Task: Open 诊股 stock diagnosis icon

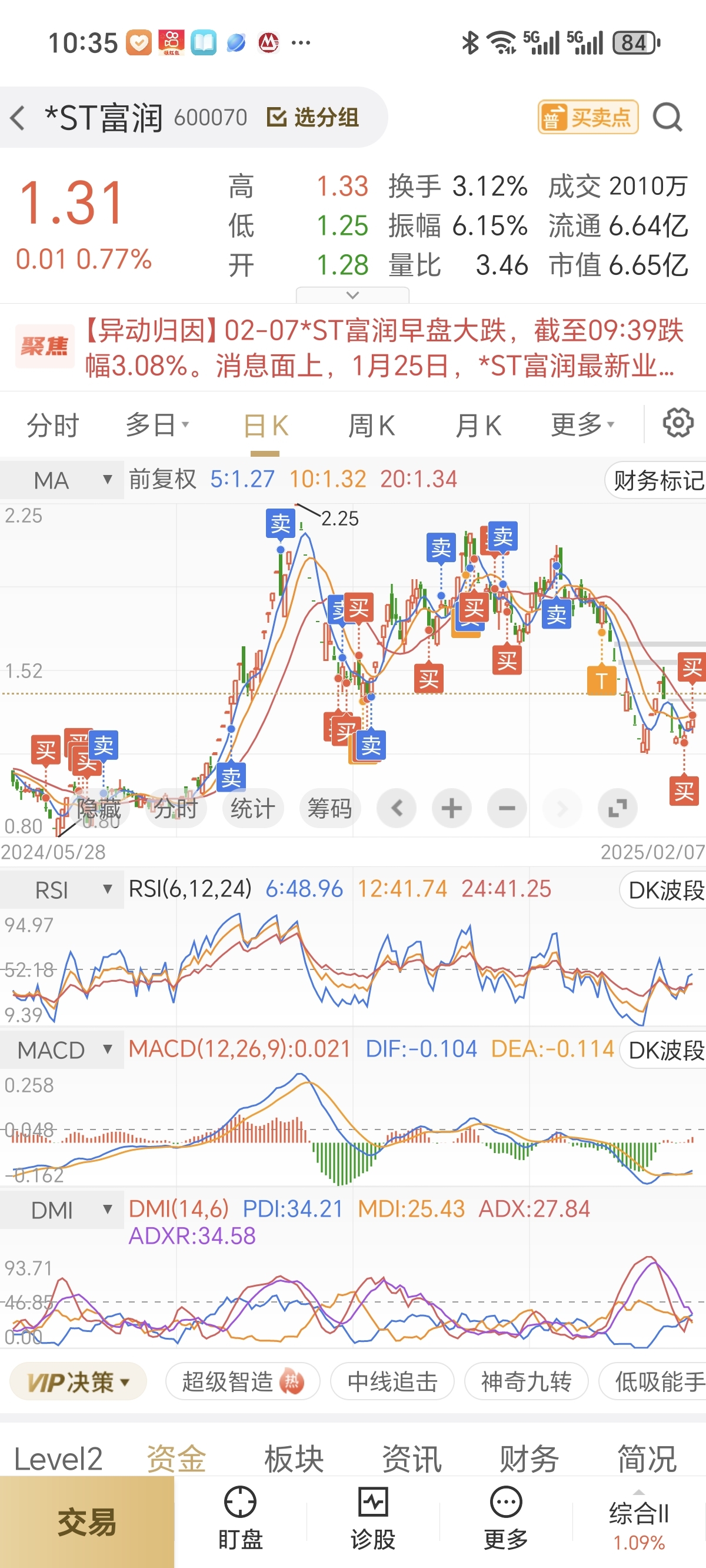Action: pos(373,1519)
